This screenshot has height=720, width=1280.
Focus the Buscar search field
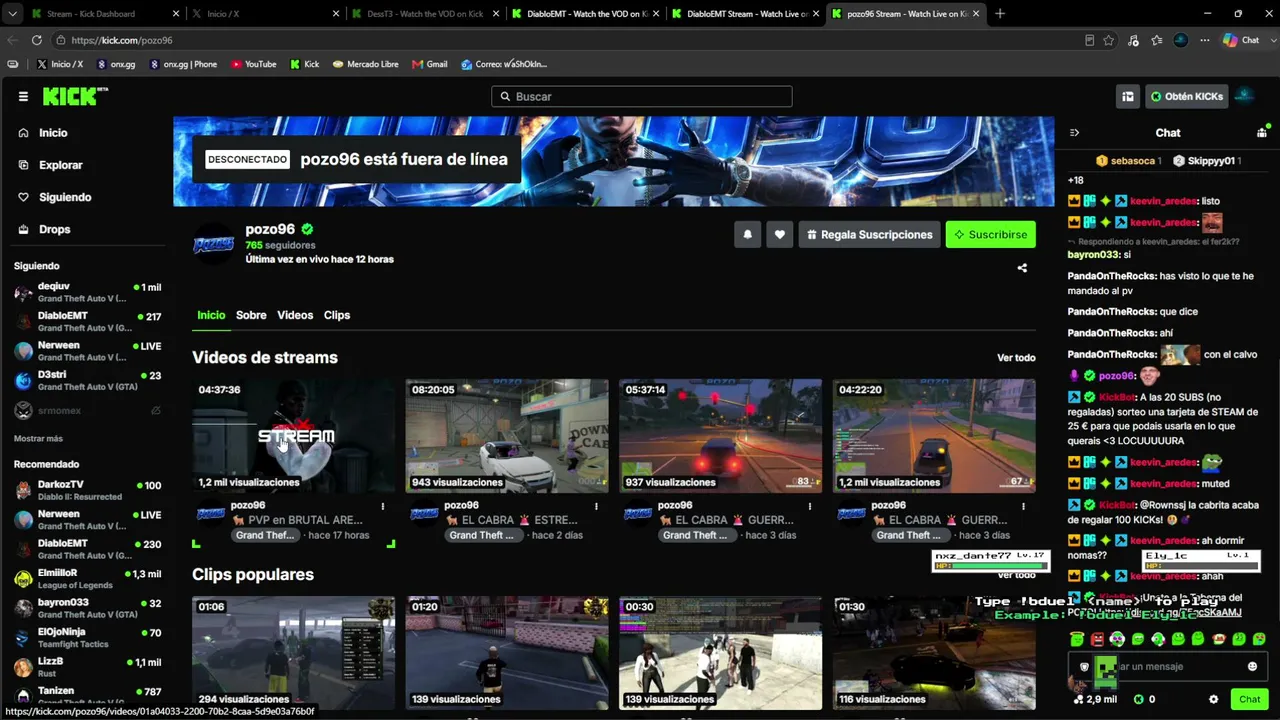point(642,96)
